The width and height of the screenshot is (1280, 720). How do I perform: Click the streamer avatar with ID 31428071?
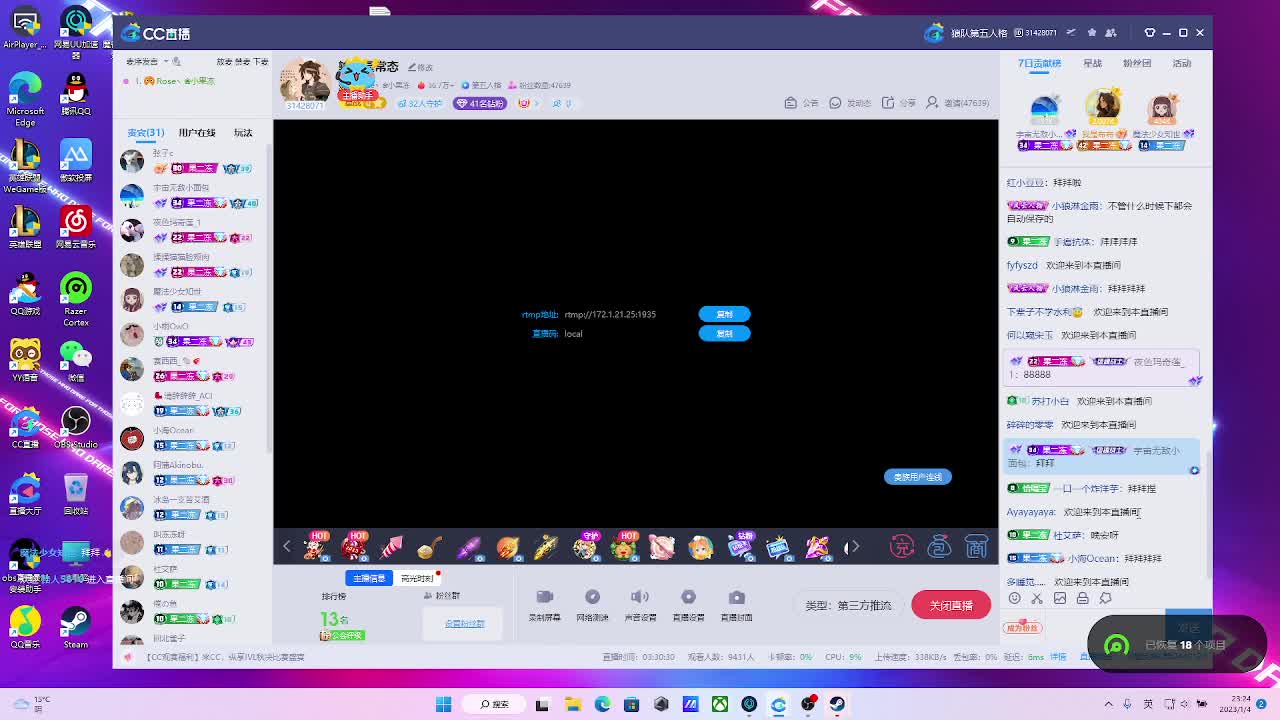(305, 82)
